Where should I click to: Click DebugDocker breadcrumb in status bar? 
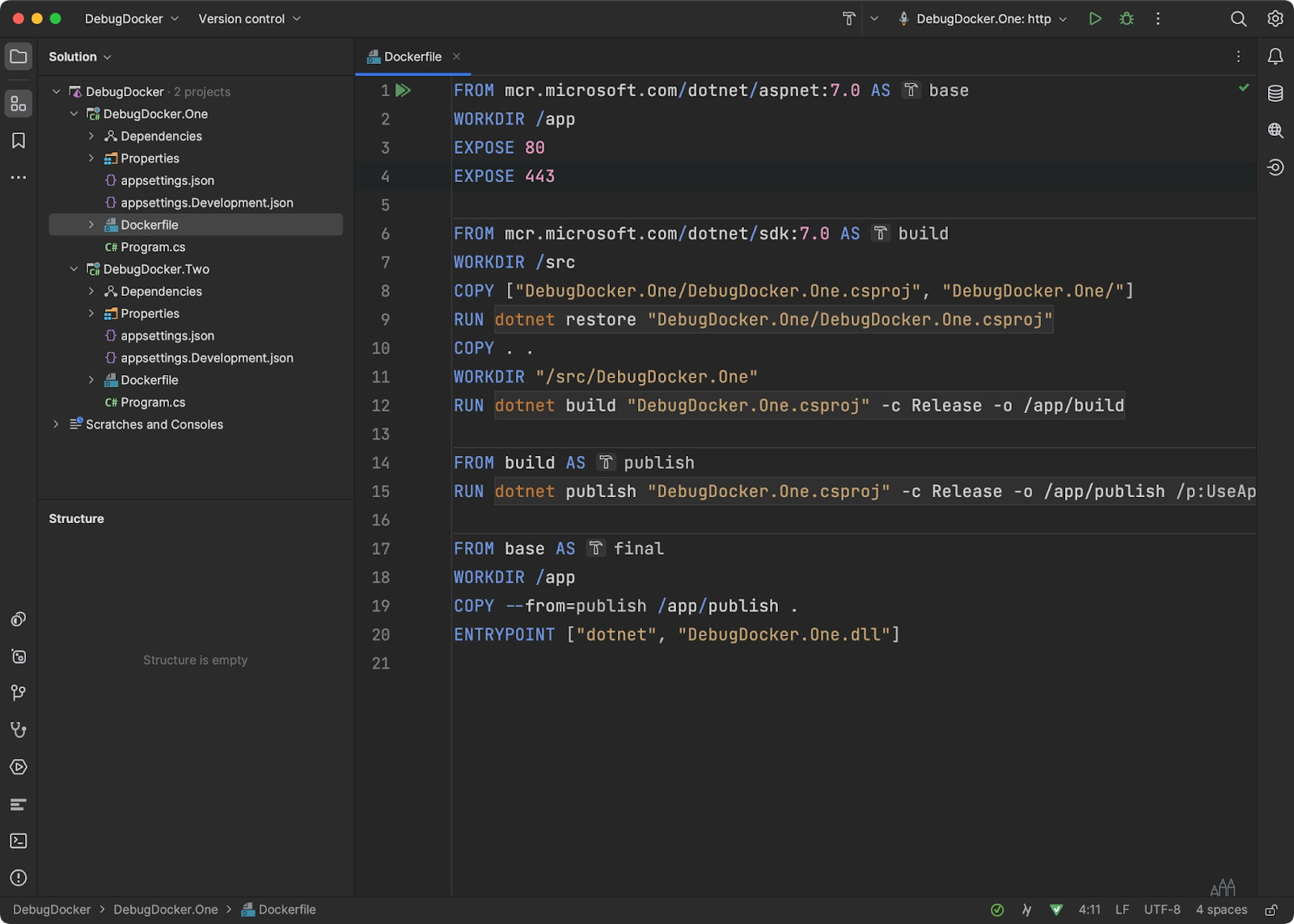pyautogui.click(x=52, y=910)
